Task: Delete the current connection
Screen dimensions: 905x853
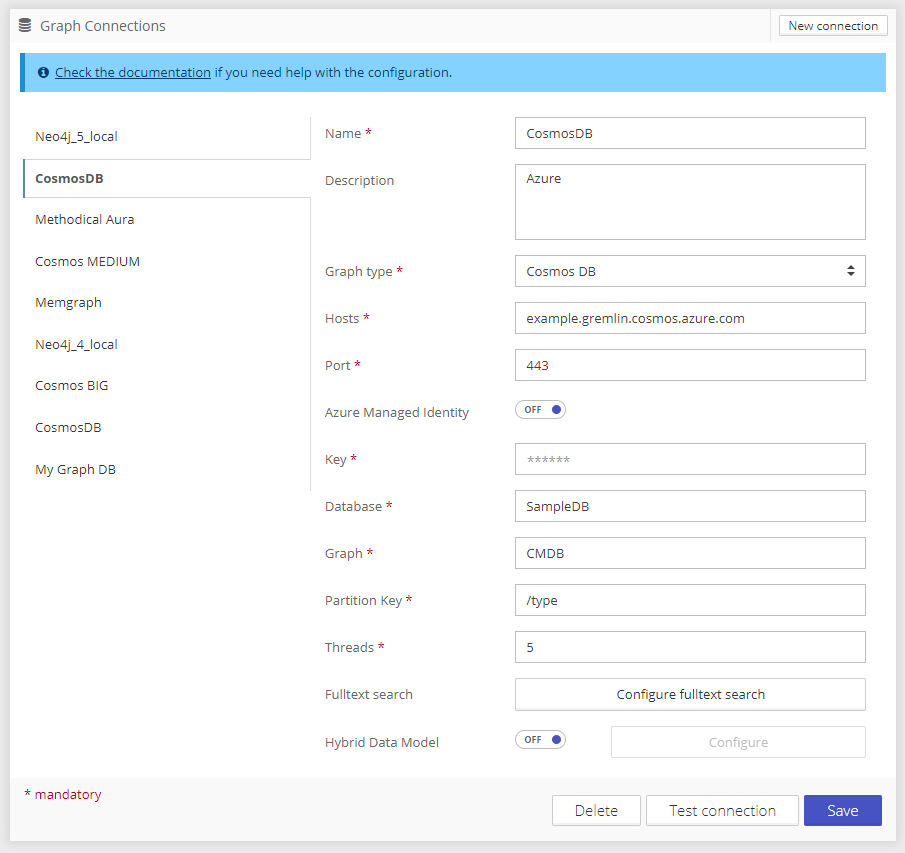Action: [596, 811]
